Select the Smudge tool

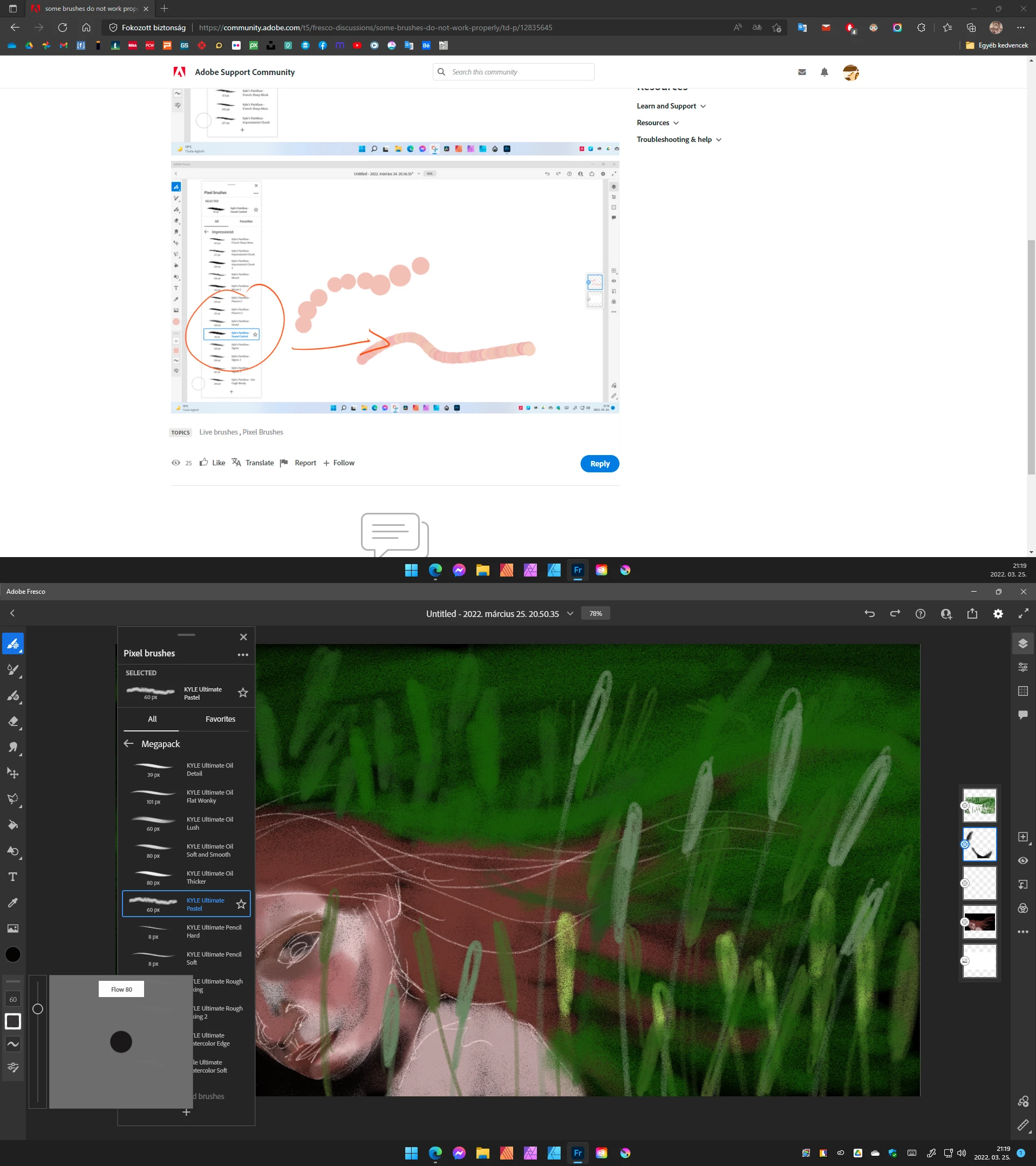pyautogui.click(x=12, y=747)
